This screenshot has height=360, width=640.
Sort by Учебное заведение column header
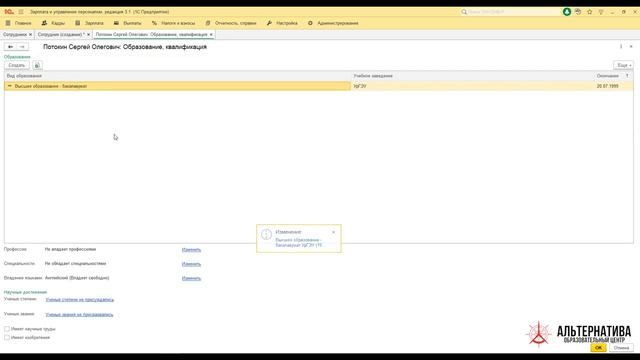[472, 76]
